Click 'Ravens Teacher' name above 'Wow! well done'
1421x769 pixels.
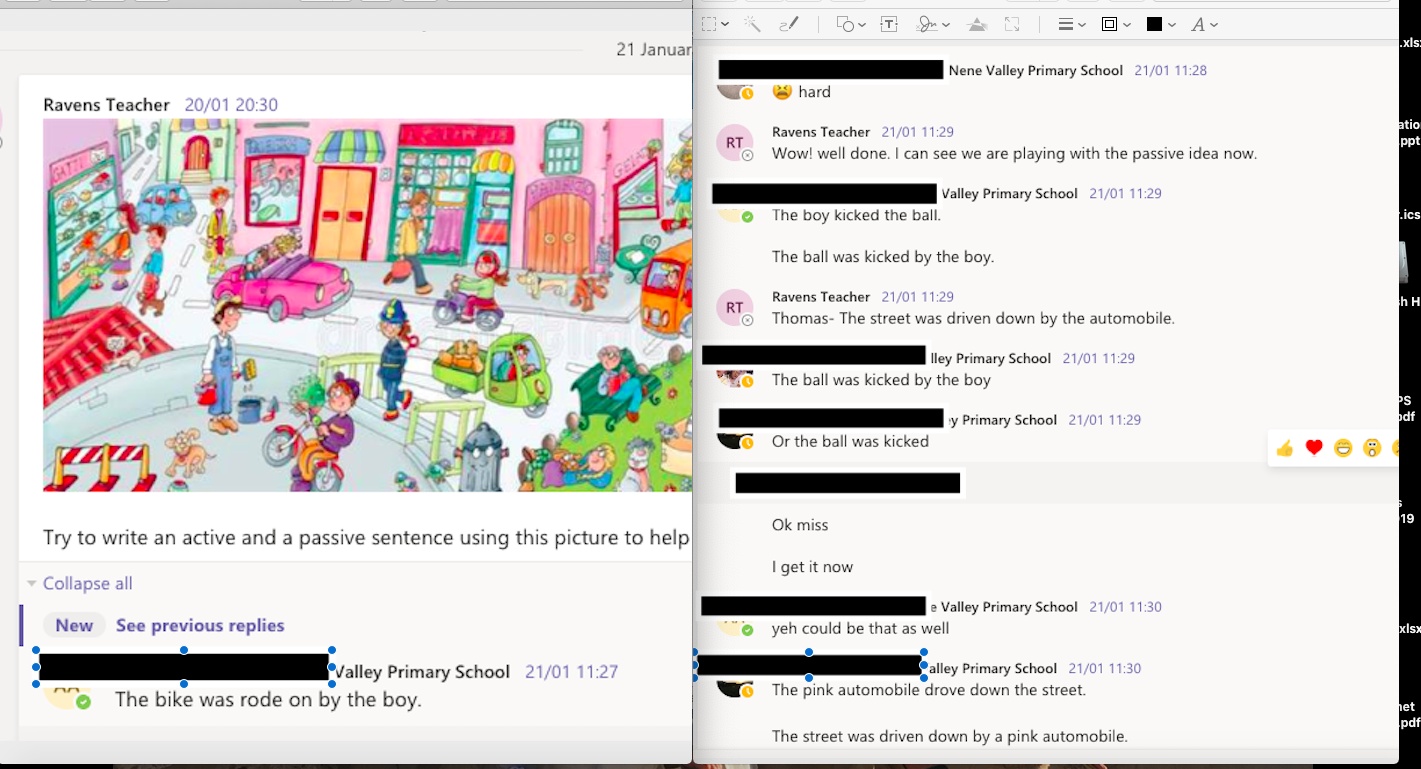pyautogui.click(x=821, y=132)
